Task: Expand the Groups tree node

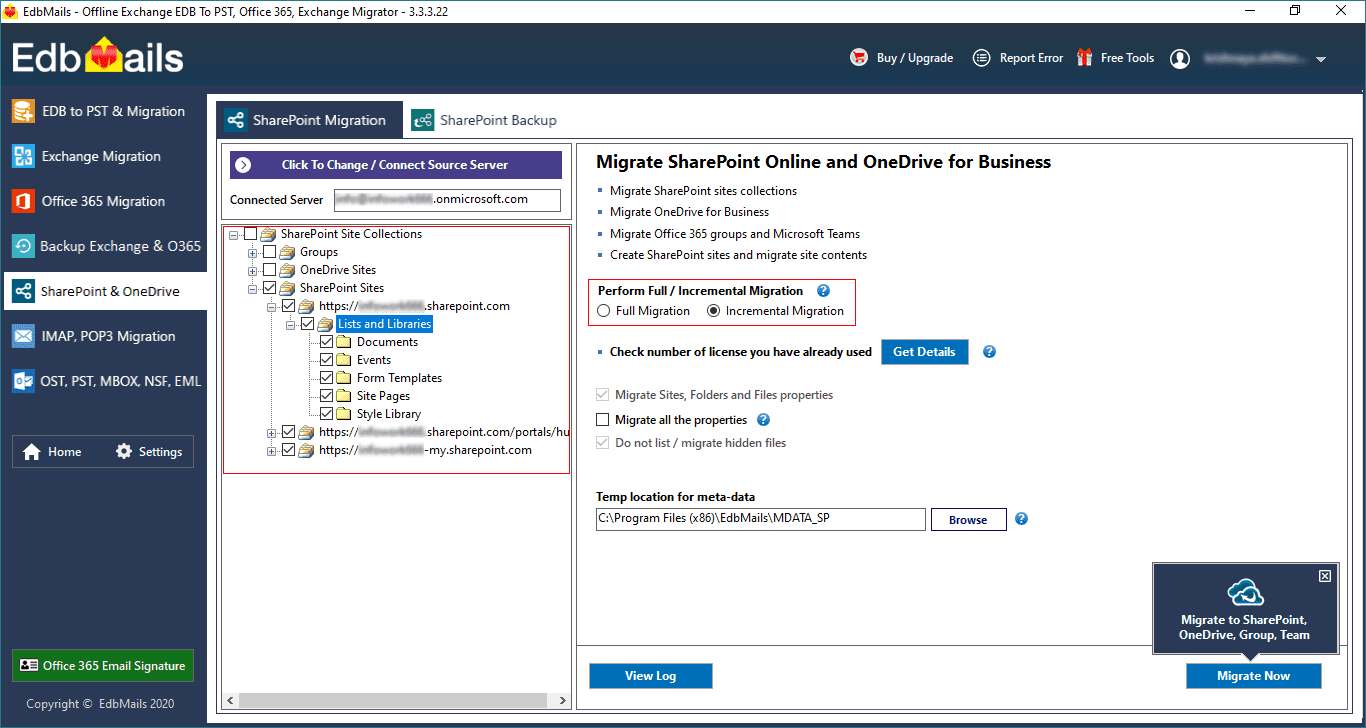Action: pyautogui.click(x=253, y=252)
